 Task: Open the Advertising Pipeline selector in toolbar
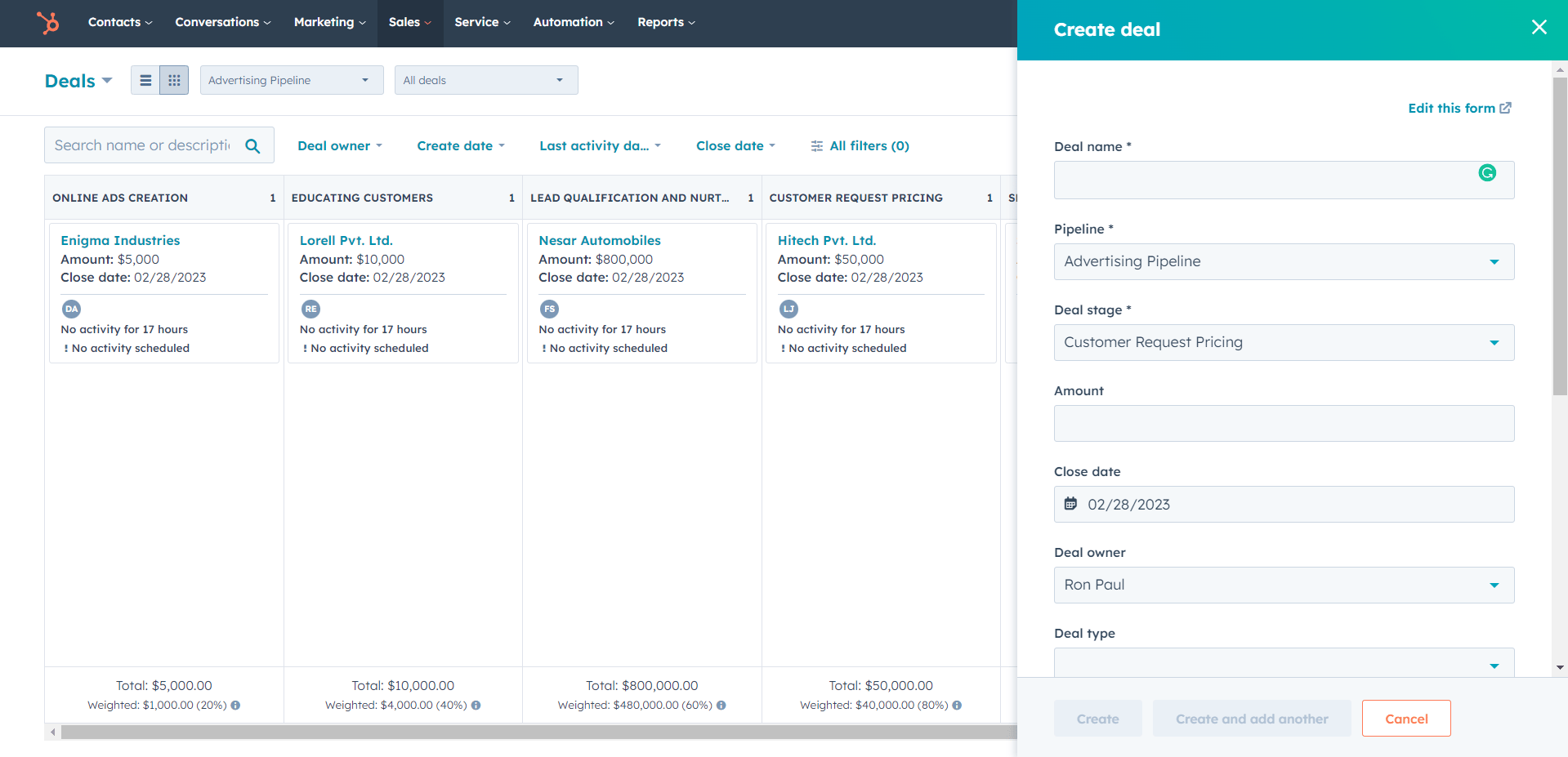(292, 80)
